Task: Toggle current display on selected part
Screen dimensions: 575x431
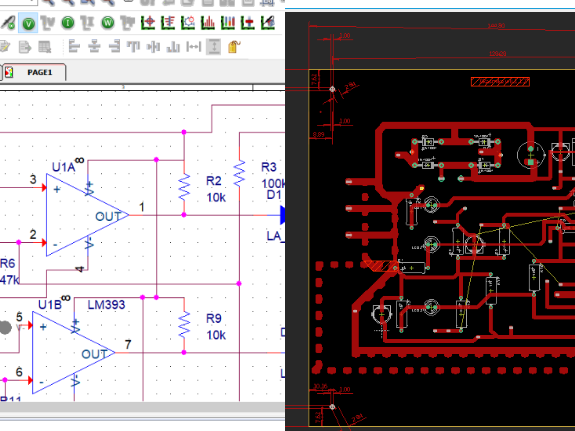Action: (x=88, y=23)
